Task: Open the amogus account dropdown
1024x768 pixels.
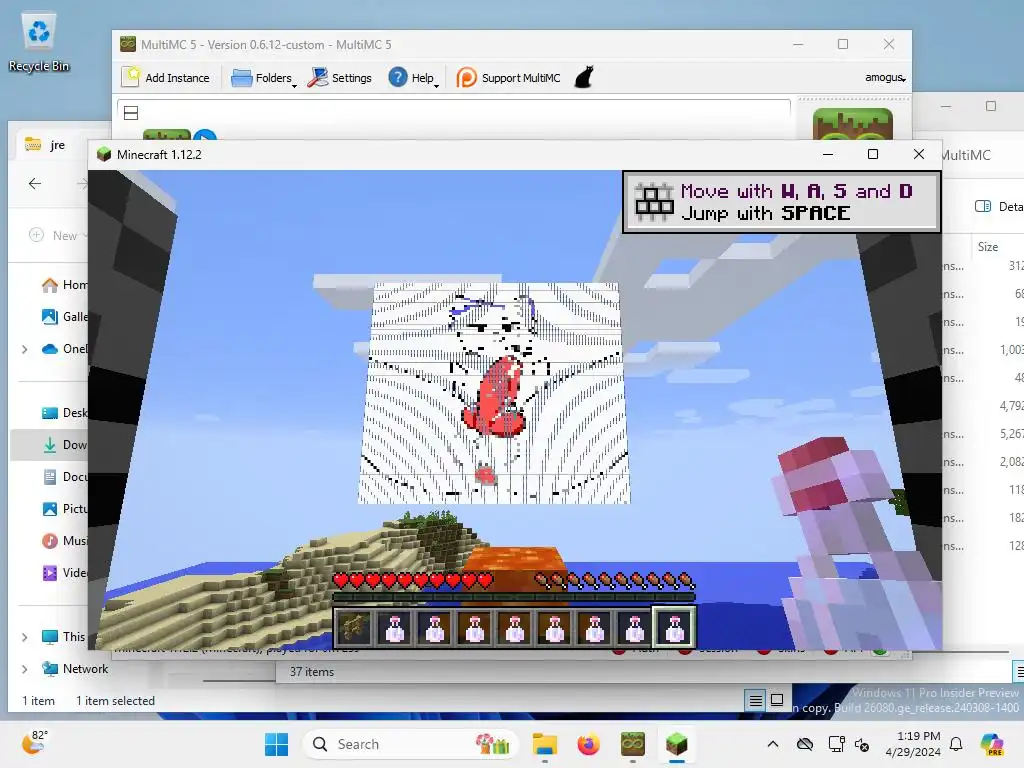Action: 885,78
